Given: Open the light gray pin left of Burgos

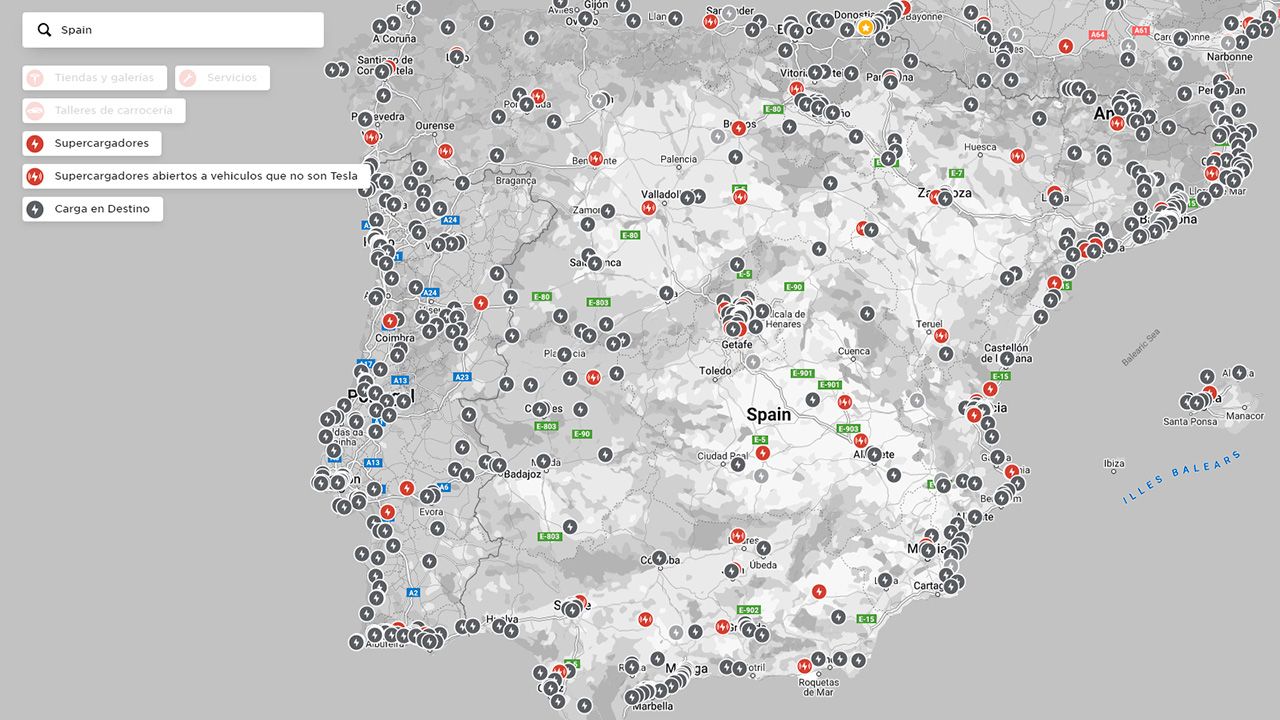Looking at the screenshot, I should pyautogui.click(x=717, y=136).
